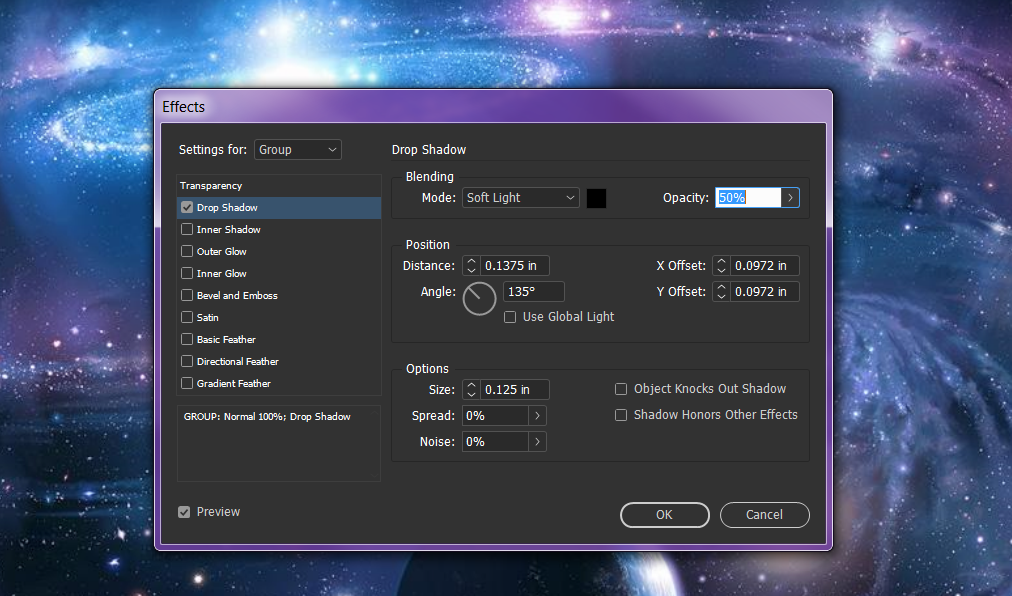Uncheck the Drop Shadow effect checkbox

(187, 207)
